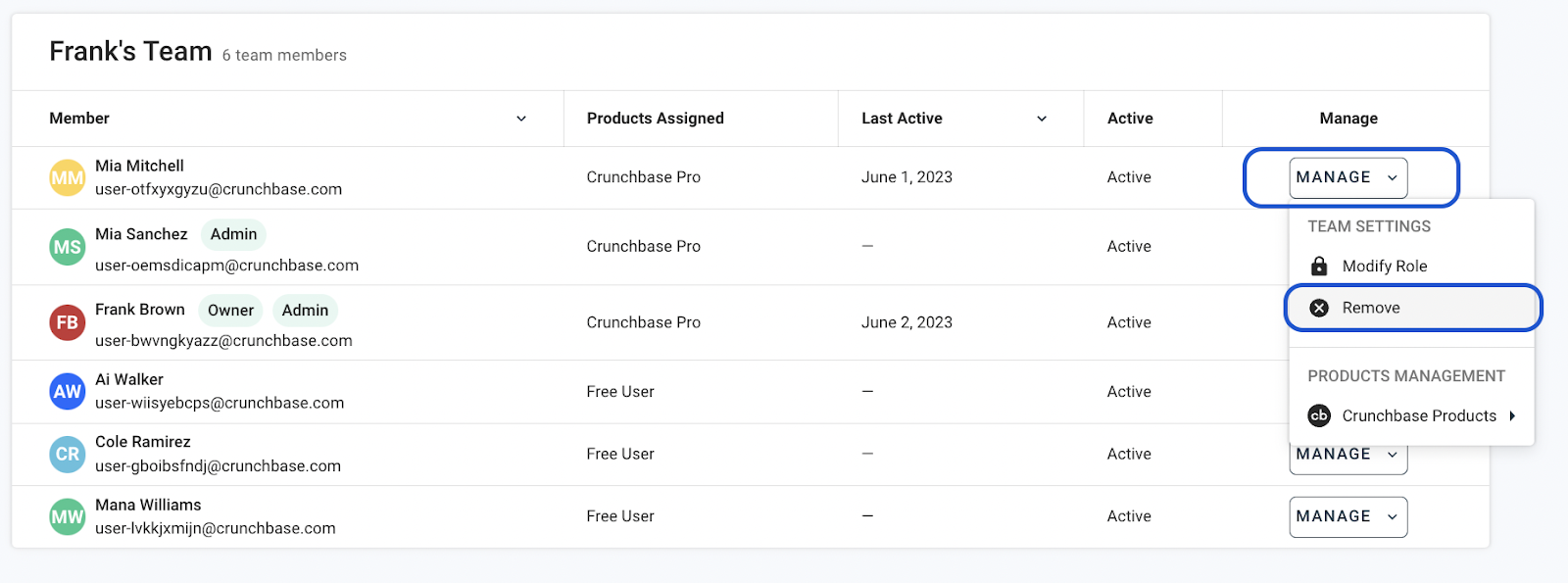Click Mana Williams' MW avatar
Screen dimensions: 1568x583
(68, 516)
